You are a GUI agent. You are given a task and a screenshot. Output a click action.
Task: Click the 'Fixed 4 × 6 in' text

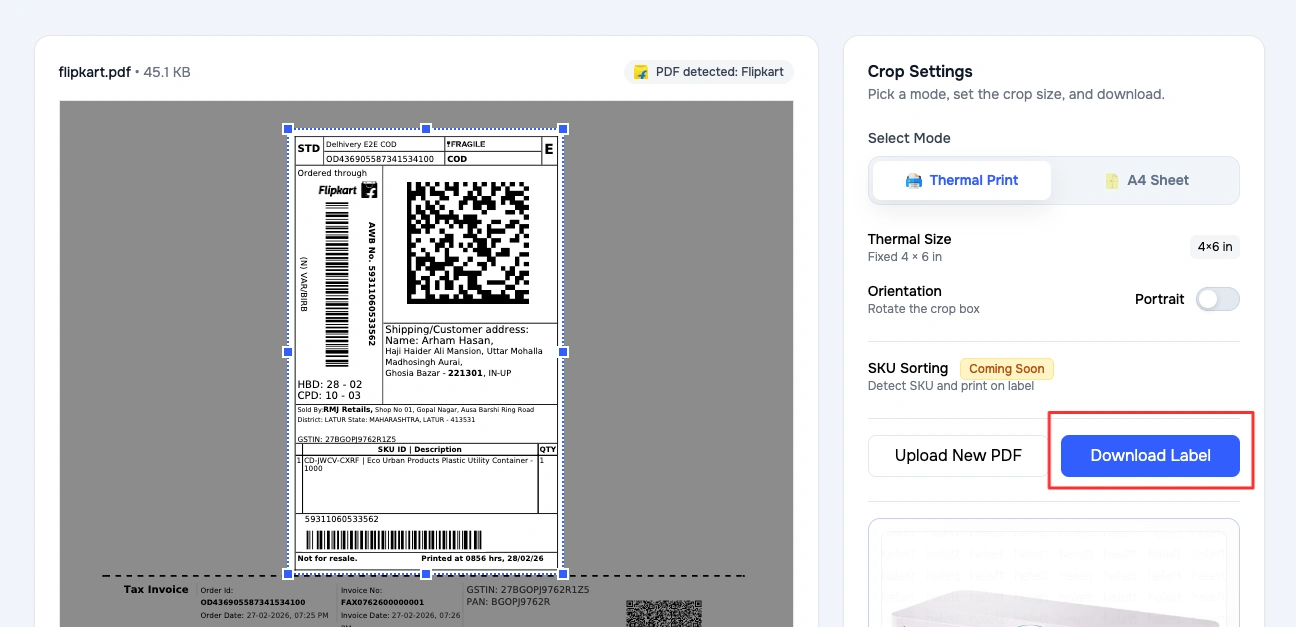[905, 257]
